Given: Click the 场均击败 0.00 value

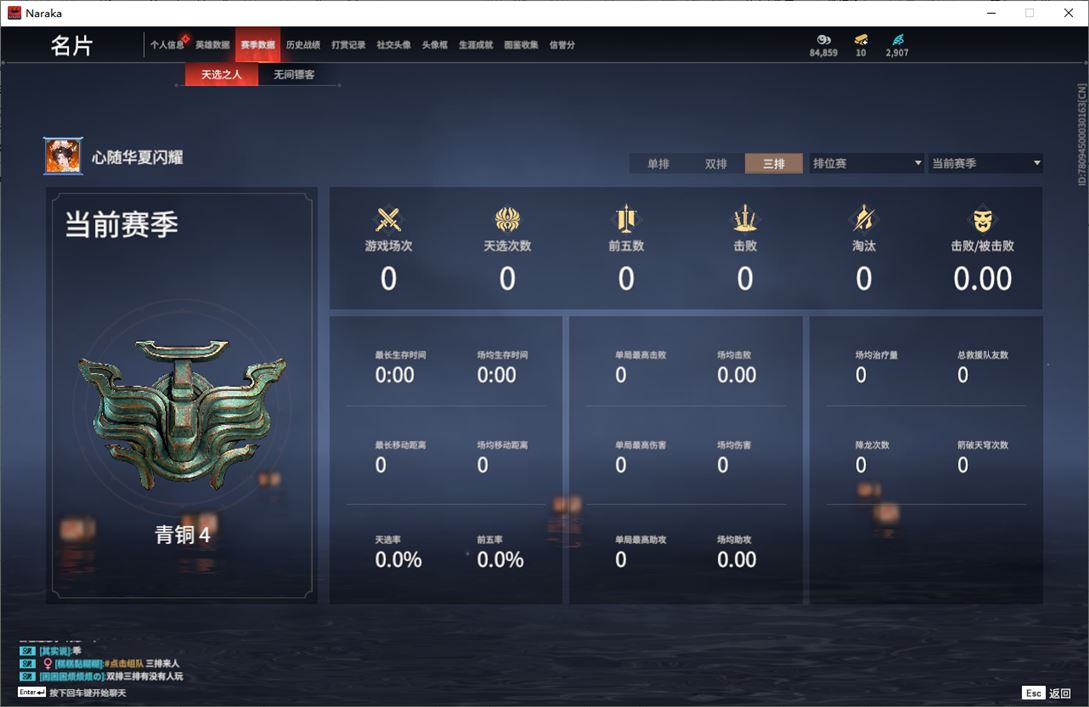Looking at the screenshot, I should [x=736, y=375].
